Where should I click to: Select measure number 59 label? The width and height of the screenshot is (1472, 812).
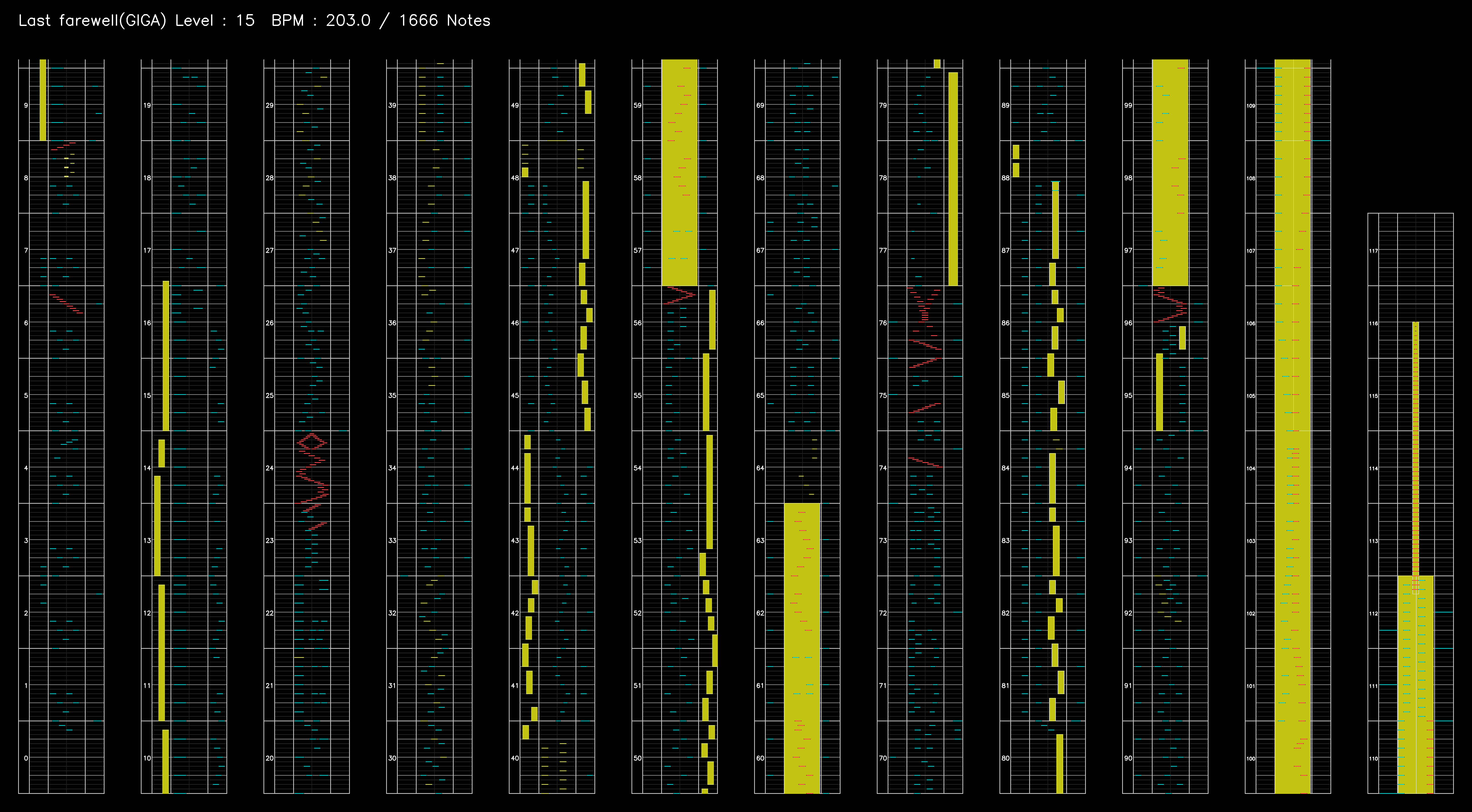click(638, 105)
